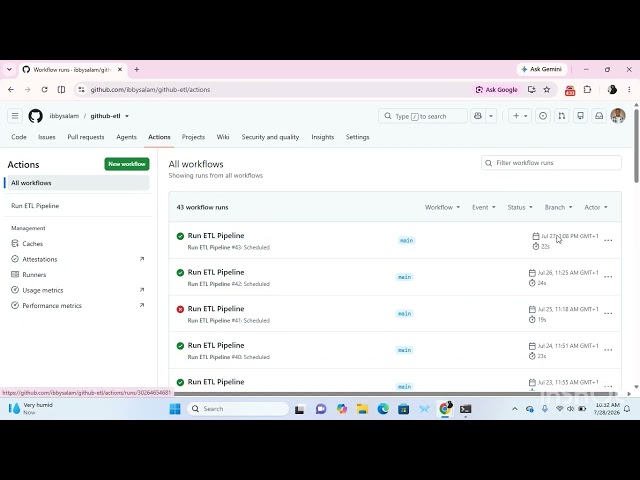Open the Branch filter dropdown

click(558, 207)
